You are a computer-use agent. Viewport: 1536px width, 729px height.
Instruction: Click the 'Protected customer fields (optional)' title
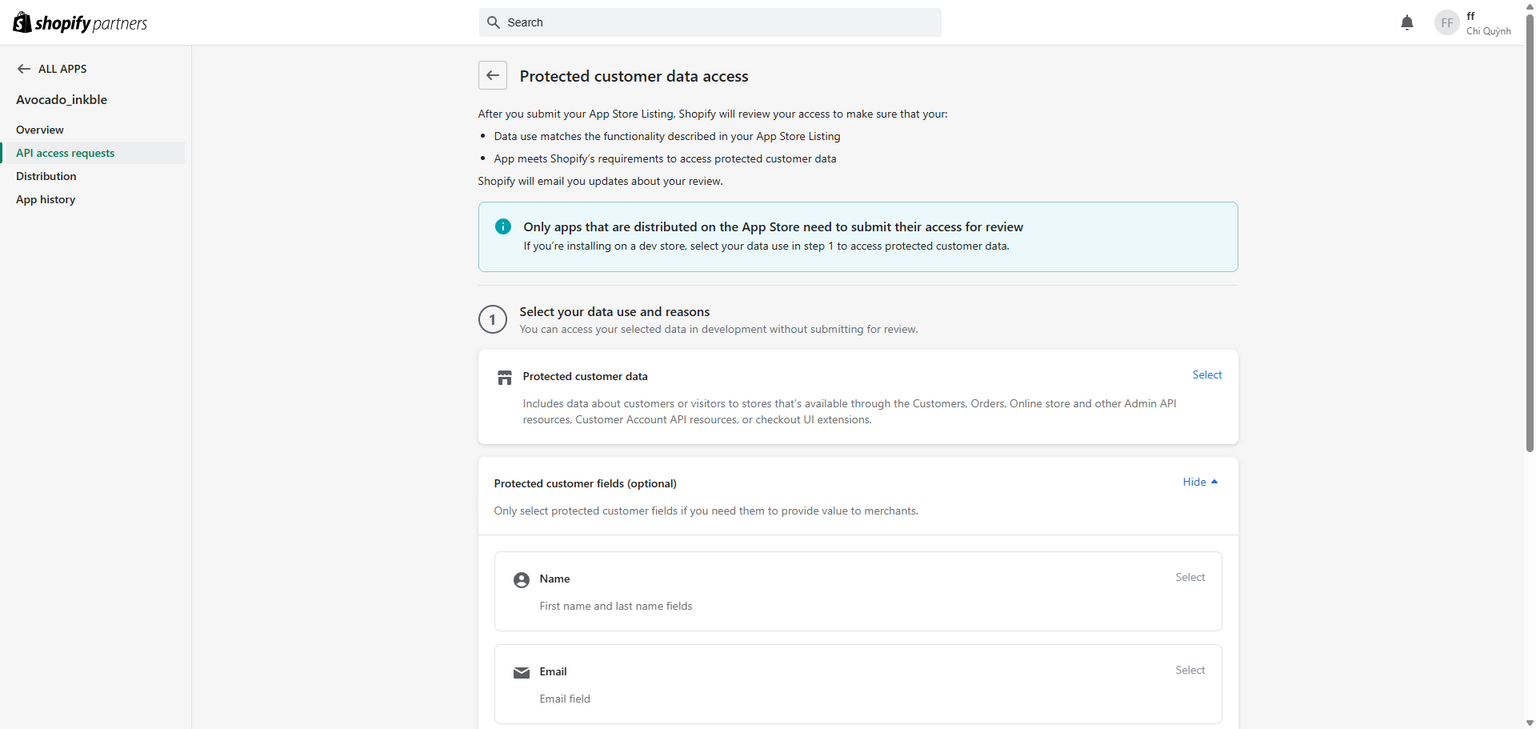pos(585,484)
